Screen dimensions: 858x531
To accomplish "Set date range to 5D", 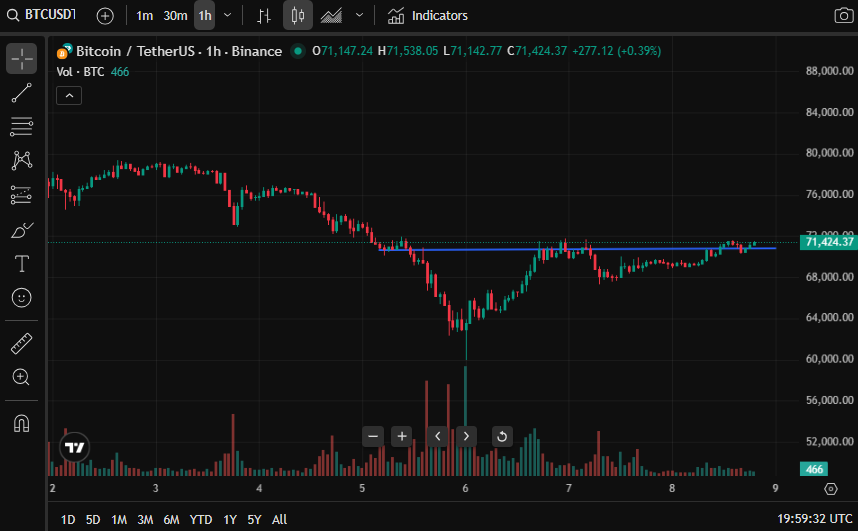I will click(93, 519).
